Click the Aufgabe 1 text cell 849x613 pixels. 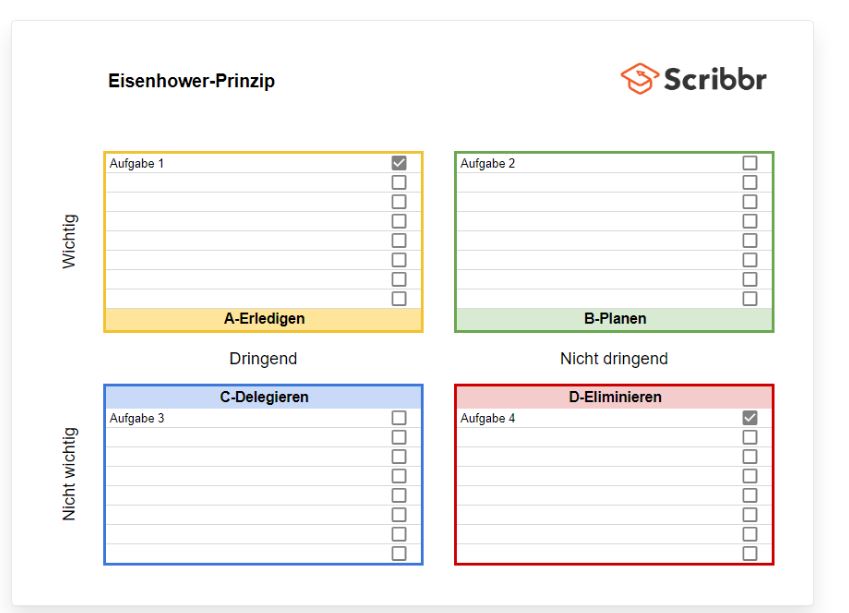240,164
